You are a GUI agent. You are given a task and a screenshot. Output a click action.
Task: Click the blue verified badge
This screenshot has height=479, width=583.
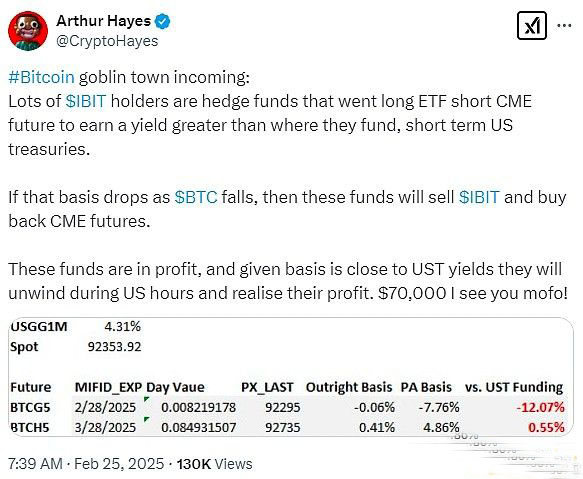tap(162, 21)
